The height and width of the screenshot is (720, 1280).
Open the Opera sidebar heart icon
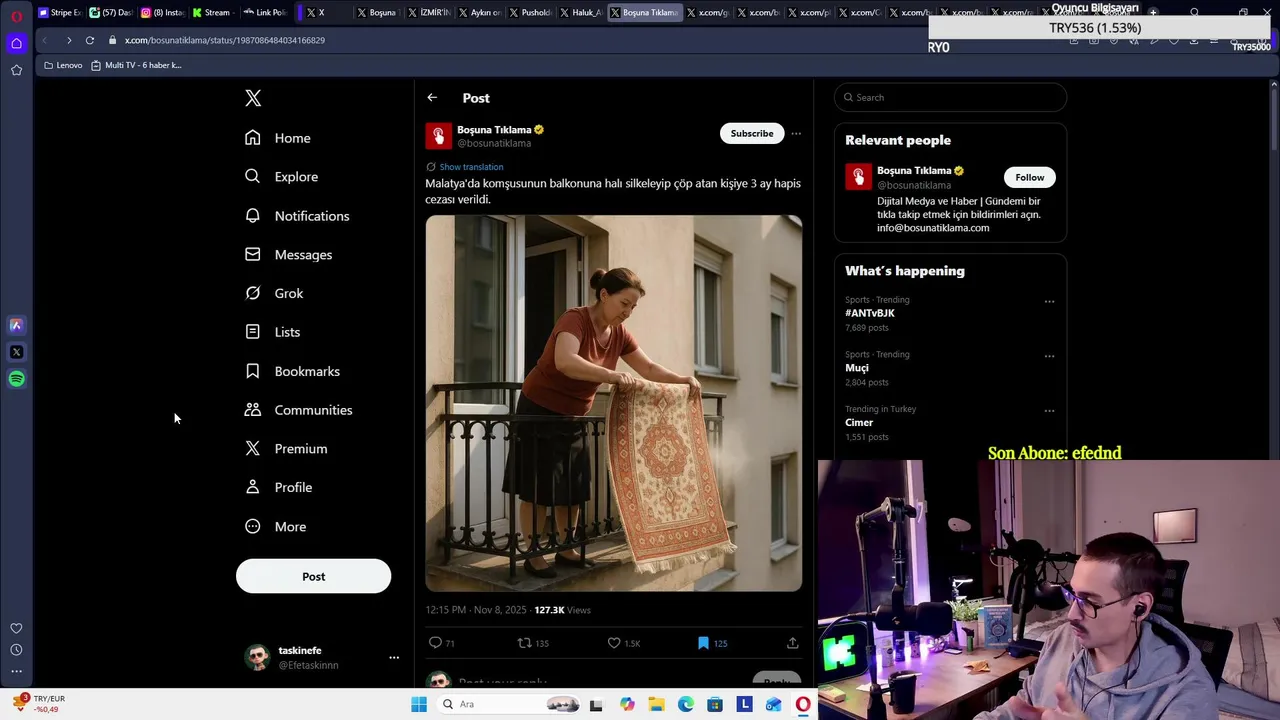coord(16,628)
